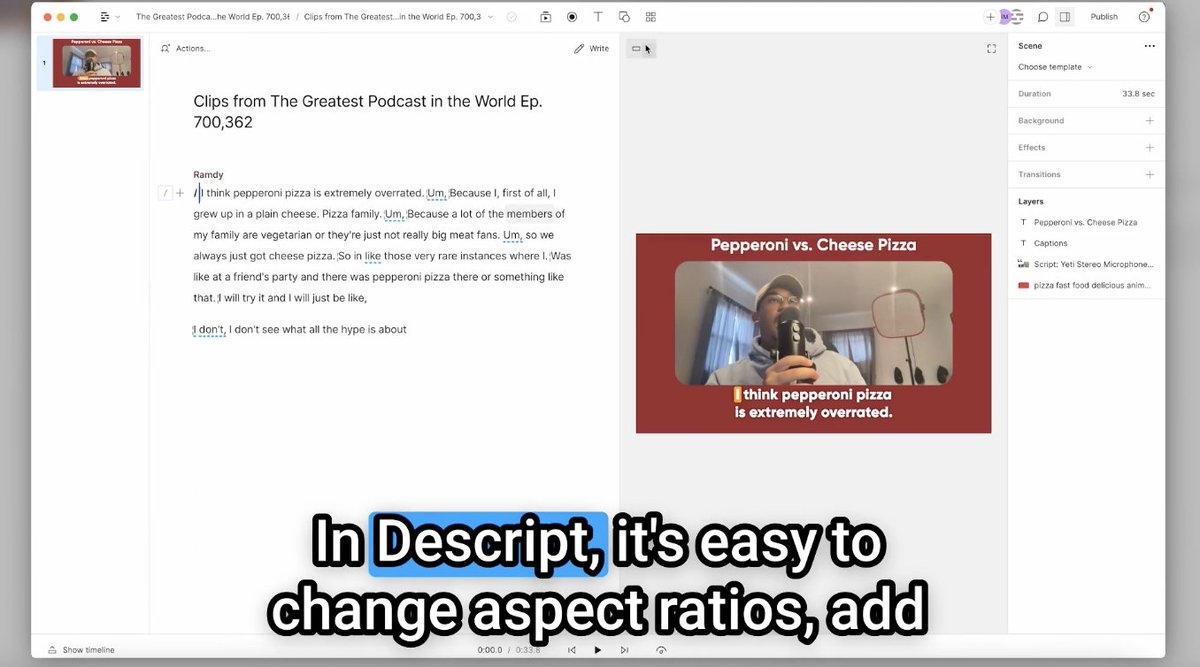Click the word 'members' in the transcript

(x=529, y=214)
